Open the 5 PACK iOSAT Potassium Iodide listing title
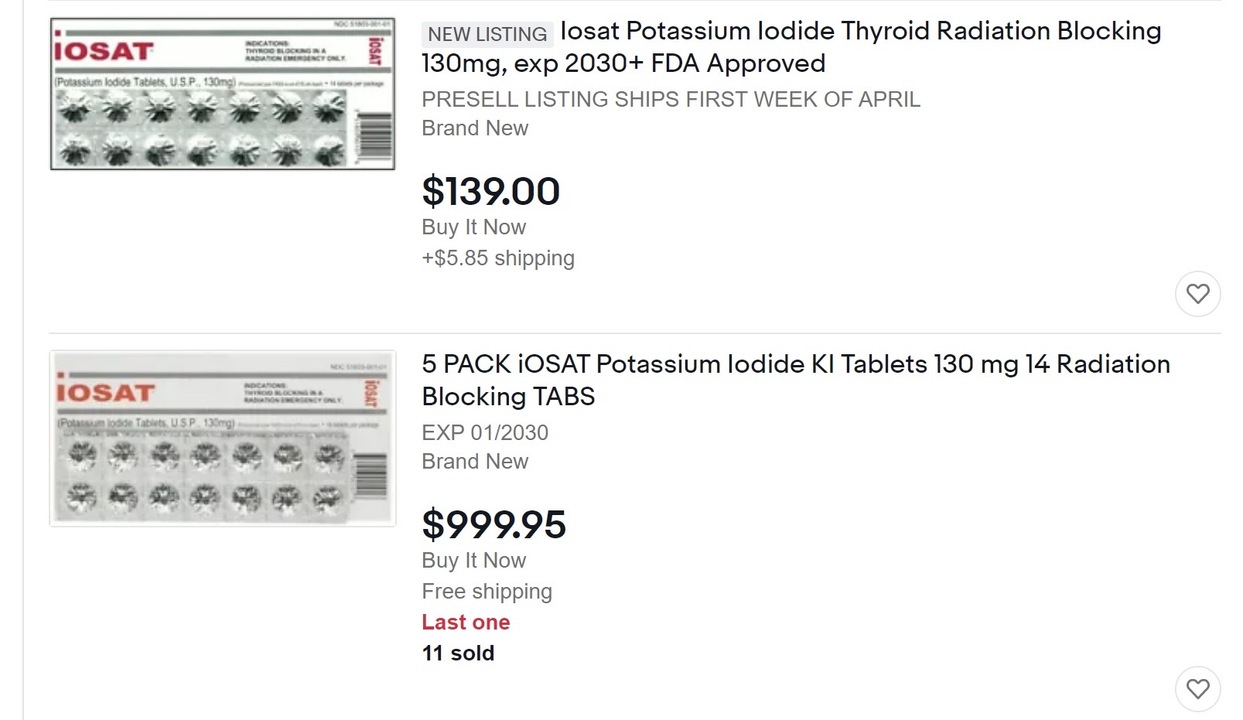This screenshot has width=1243, height=720. [x=796, y=380]
